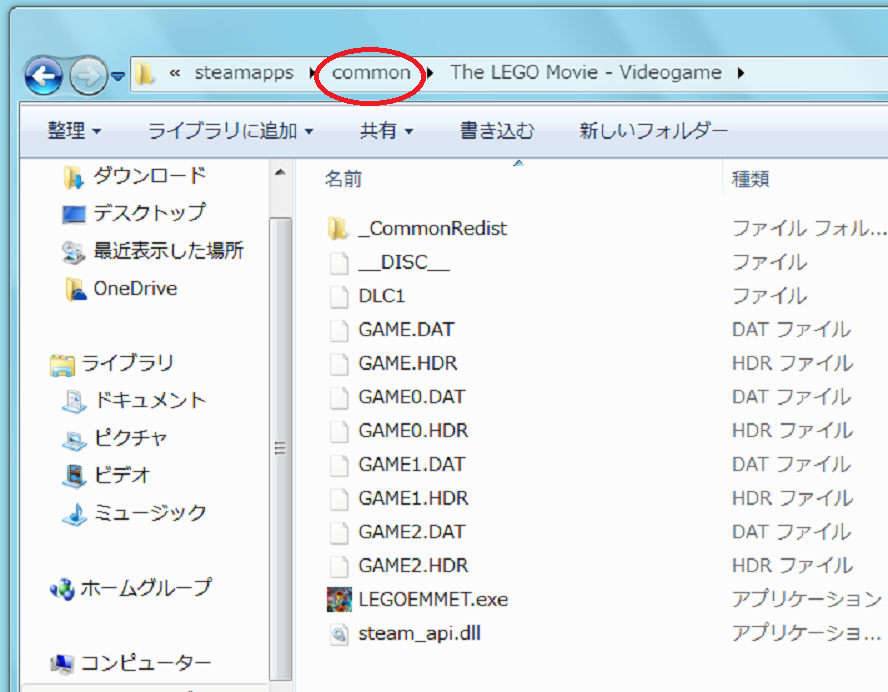This screenshot has height=692, width=888.
Task: Click the ライブラリ icon
Action: [x=62, y=365]
